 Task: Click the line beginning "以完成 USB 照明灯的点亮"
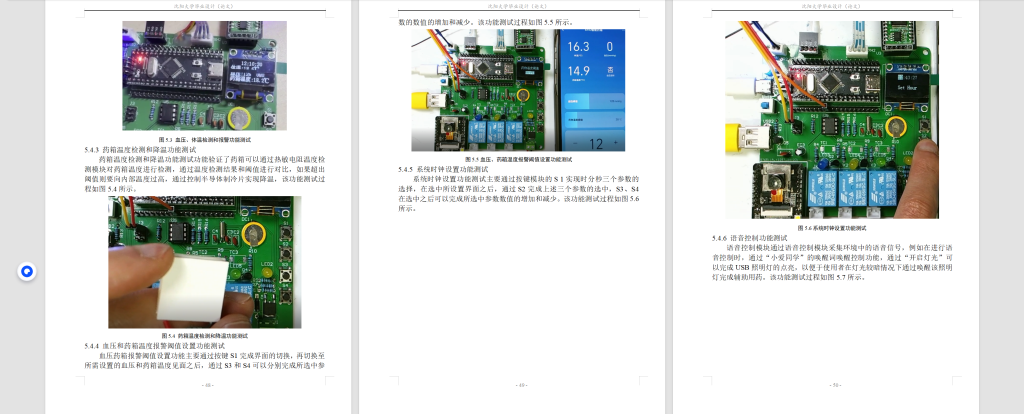click(832, 268)
